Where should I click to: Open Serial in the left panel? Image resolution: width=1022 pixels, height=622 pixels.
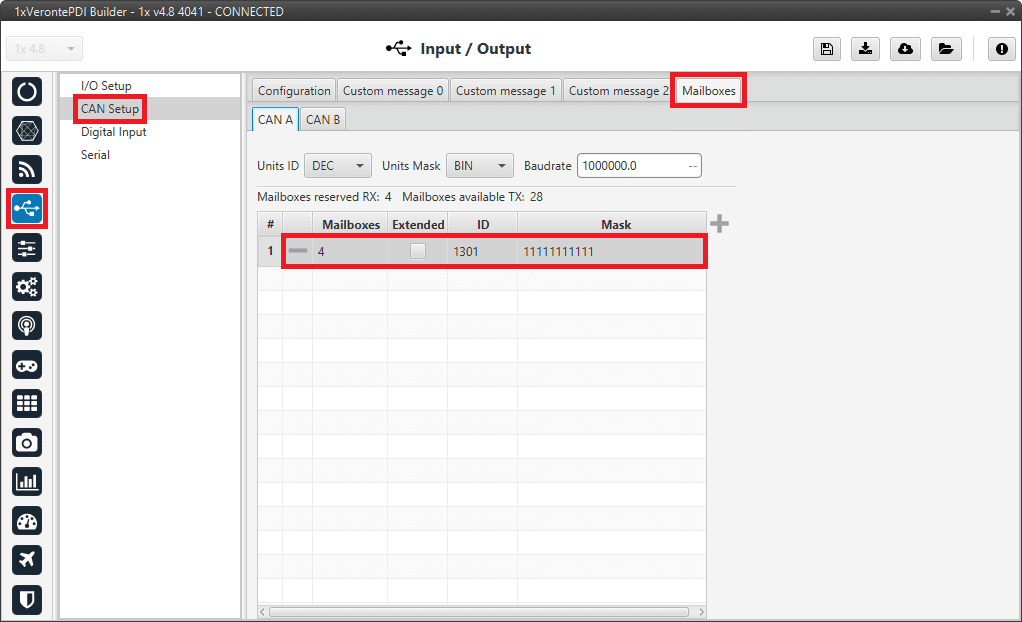[x=95, y=155]
